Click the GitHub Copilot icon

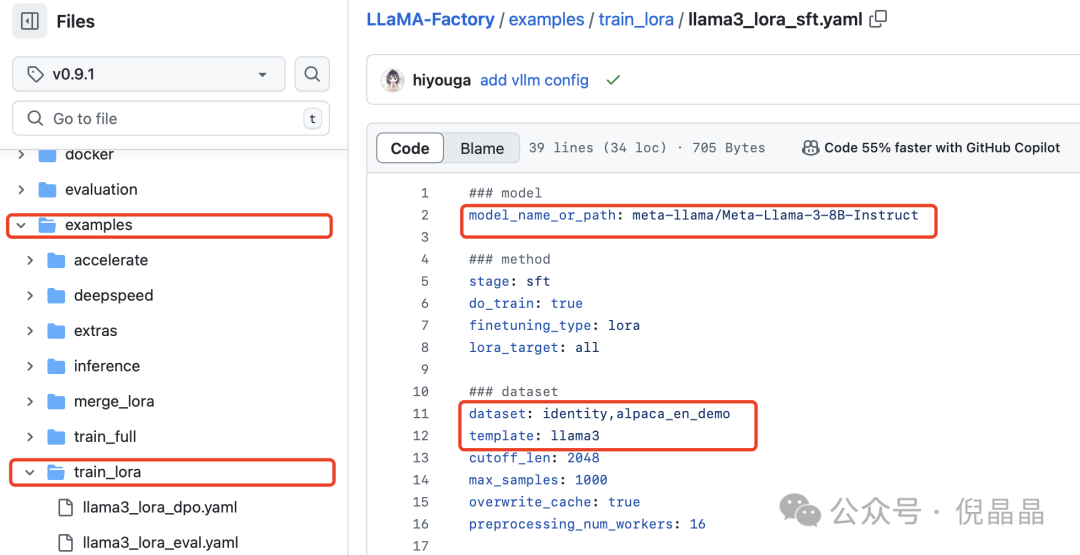coord(811,147)
